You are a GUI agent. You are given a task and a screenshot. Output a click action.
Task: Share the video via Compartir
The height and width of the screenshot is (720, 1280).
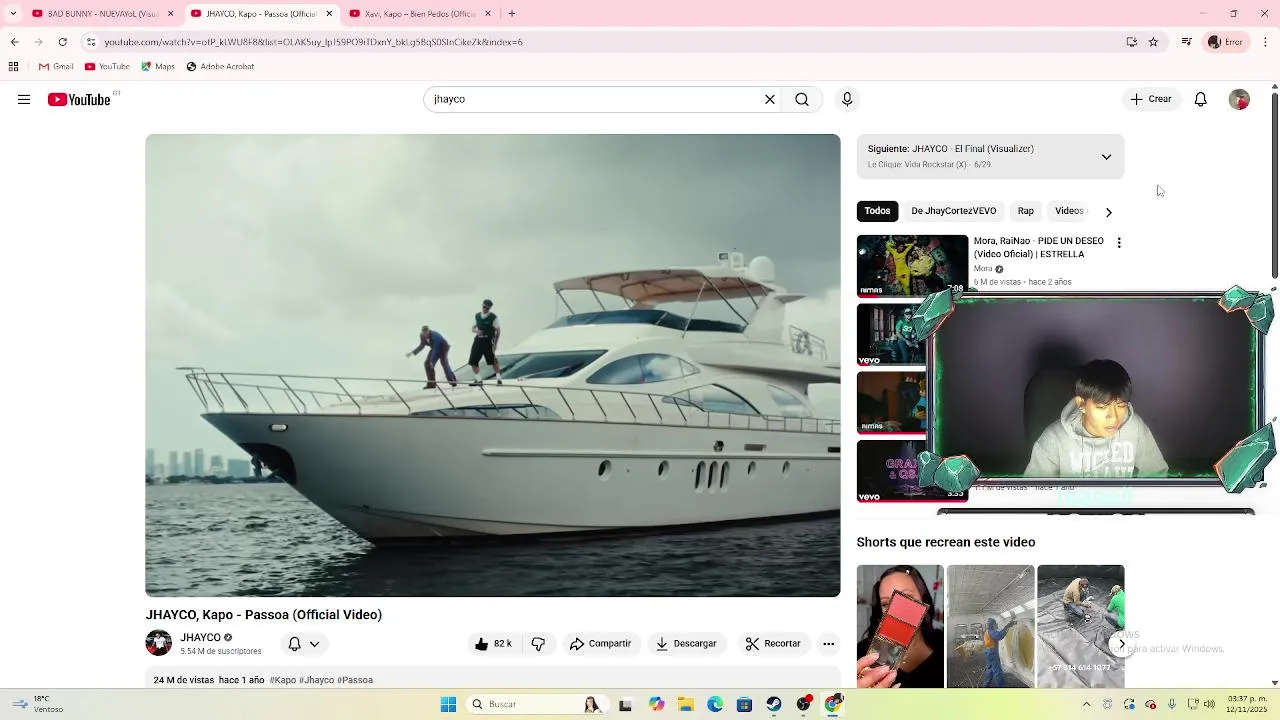coord(600,644)
